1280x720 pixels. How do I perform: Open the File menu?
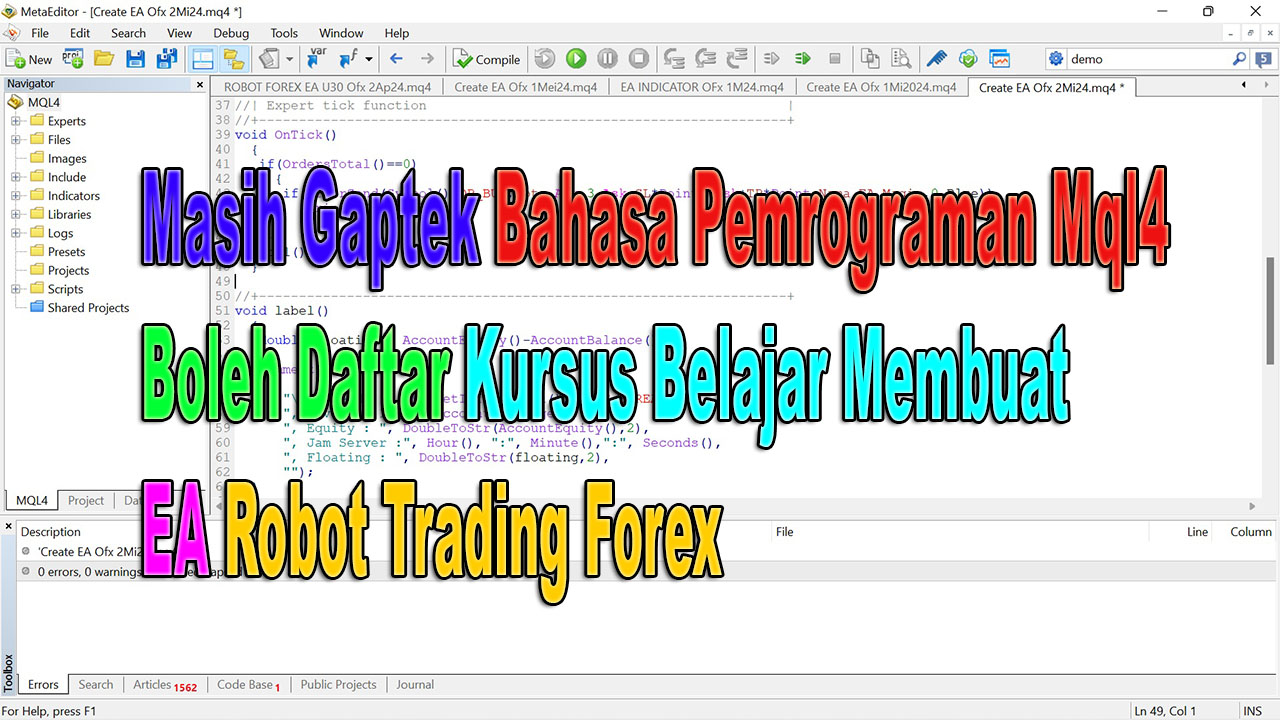click(40, 33)
